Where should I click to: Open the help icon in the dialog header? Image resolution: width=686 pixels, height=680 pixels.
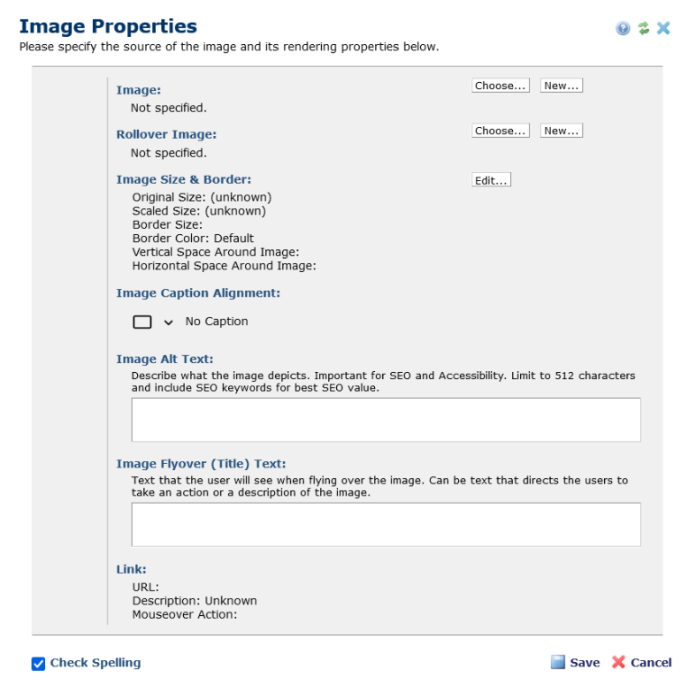click(623, 28)
